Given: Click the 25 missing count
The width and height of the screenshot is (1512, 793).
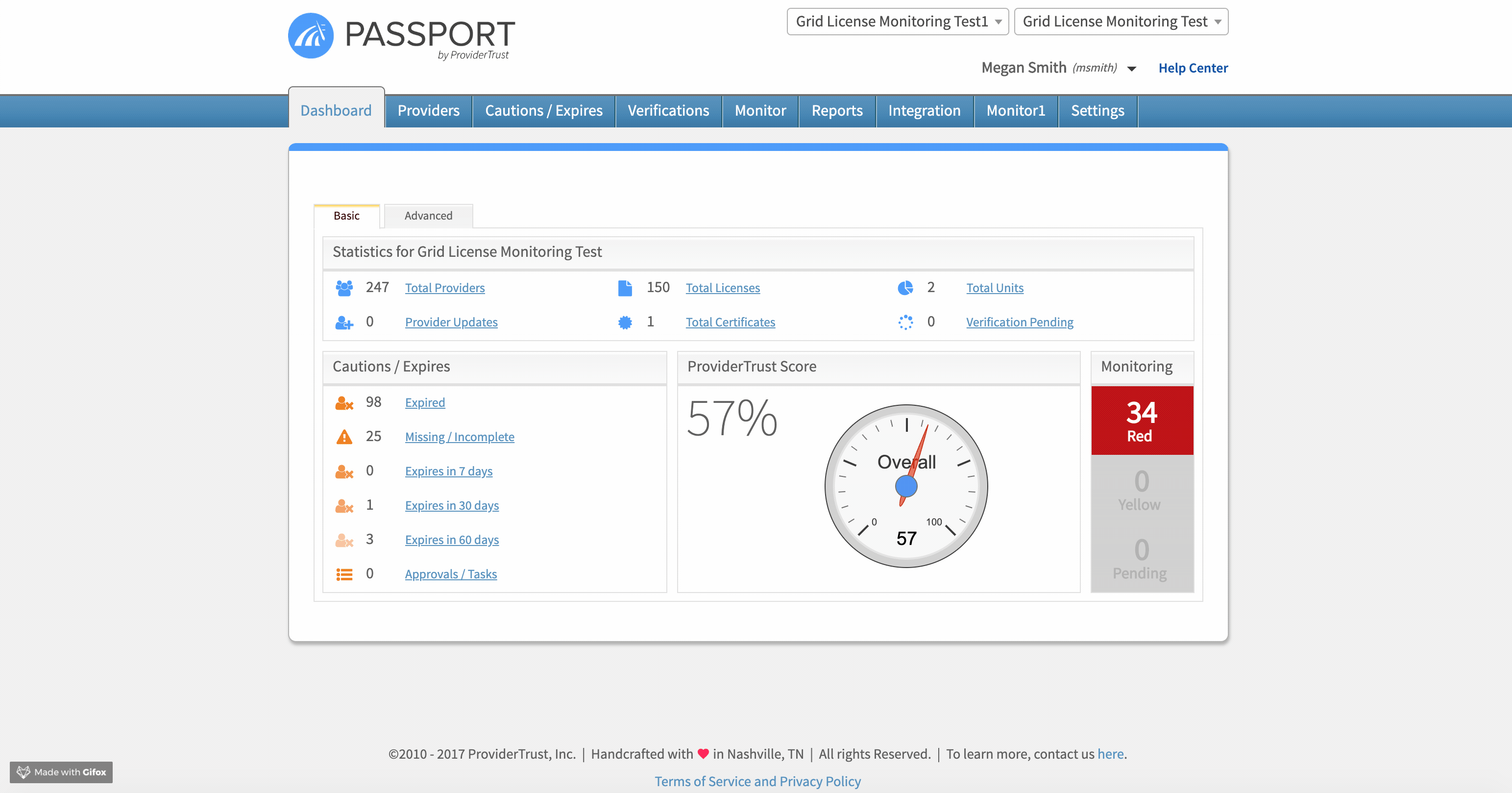Looking at the screenshot, I should tap(373, 436).
